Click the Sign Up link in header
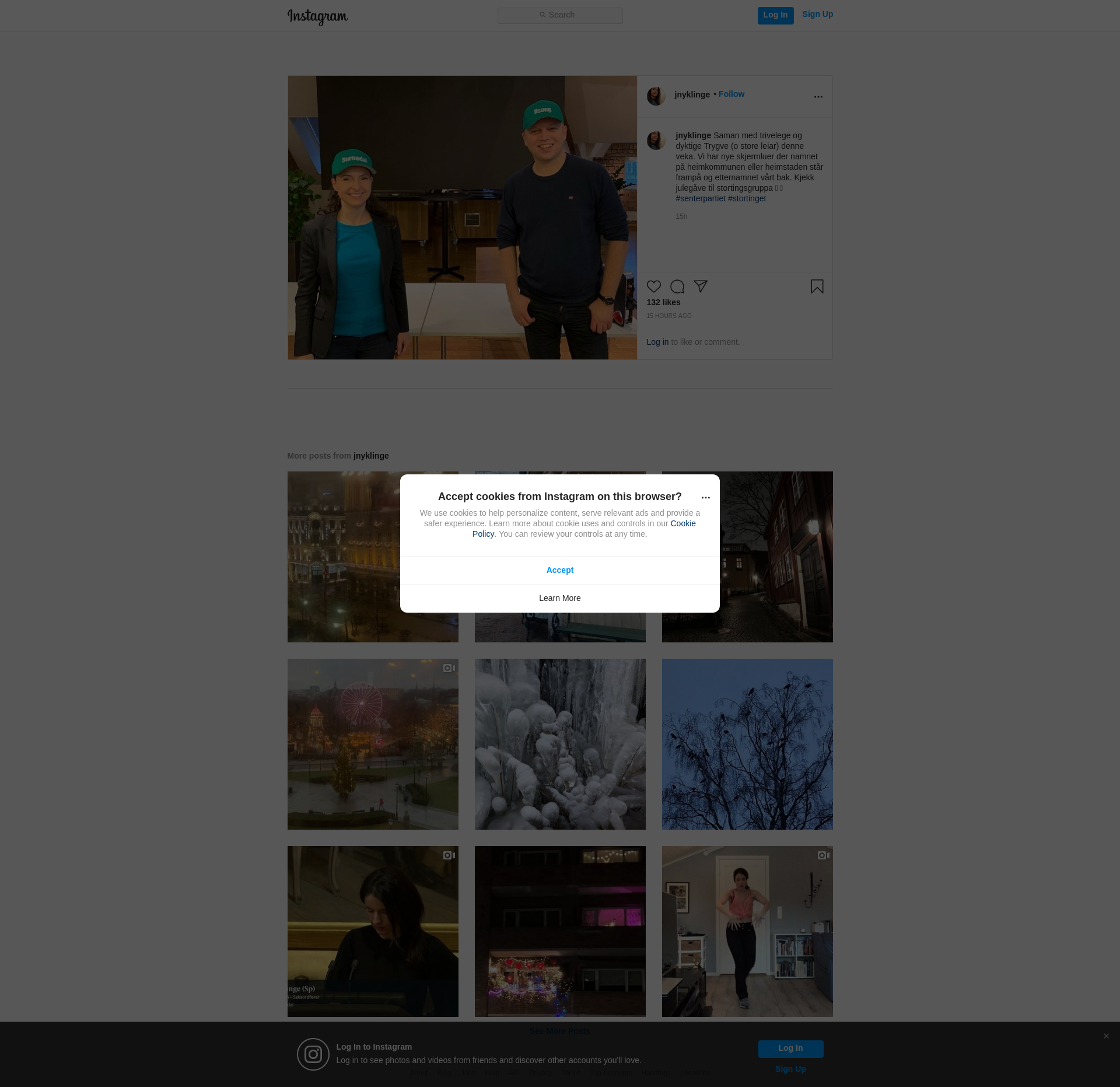The height and width of the screenshot is (1087, 1120). point(817,15)
